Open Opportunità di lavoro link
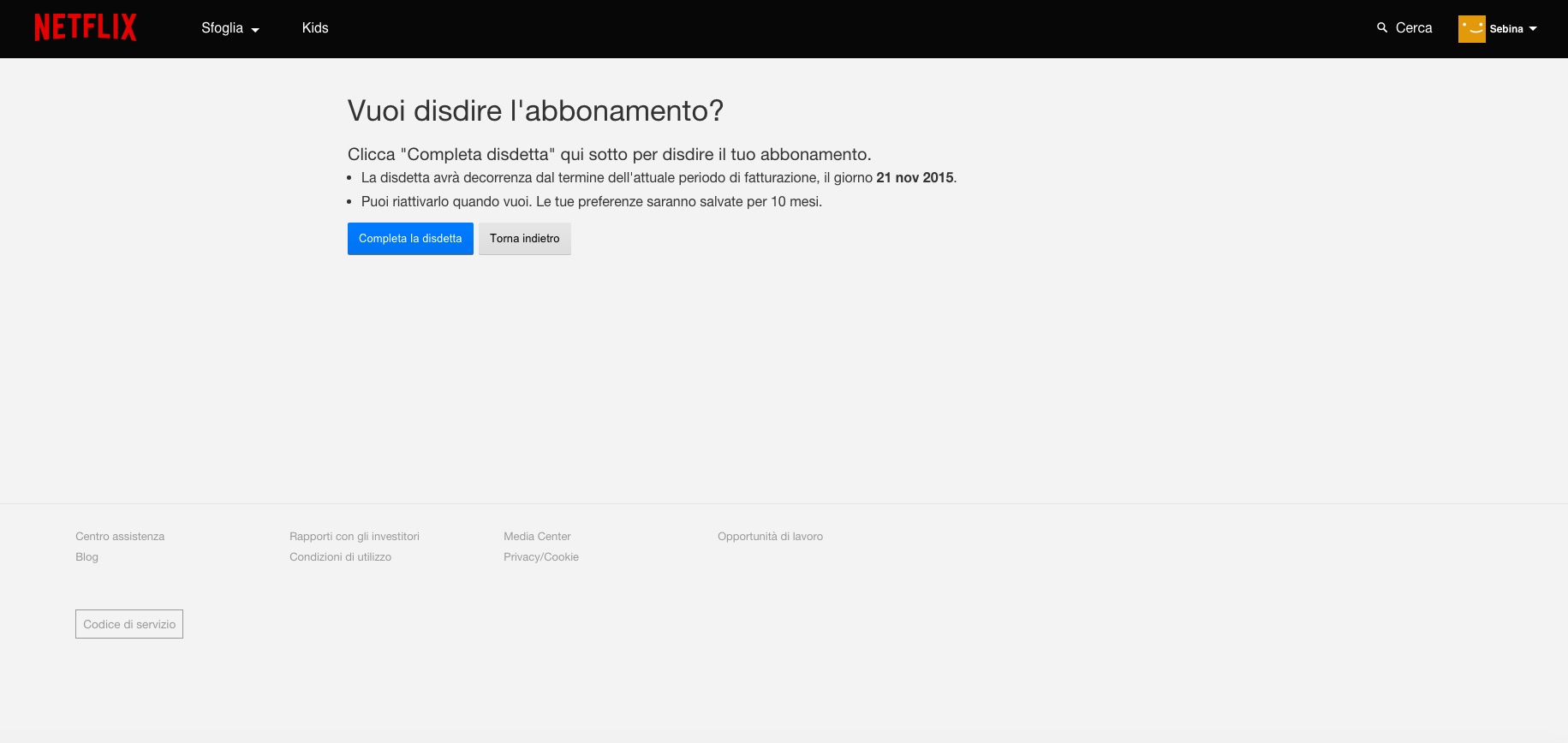The width and height of the screenshot is (1568, 743). tap(770, 537)
